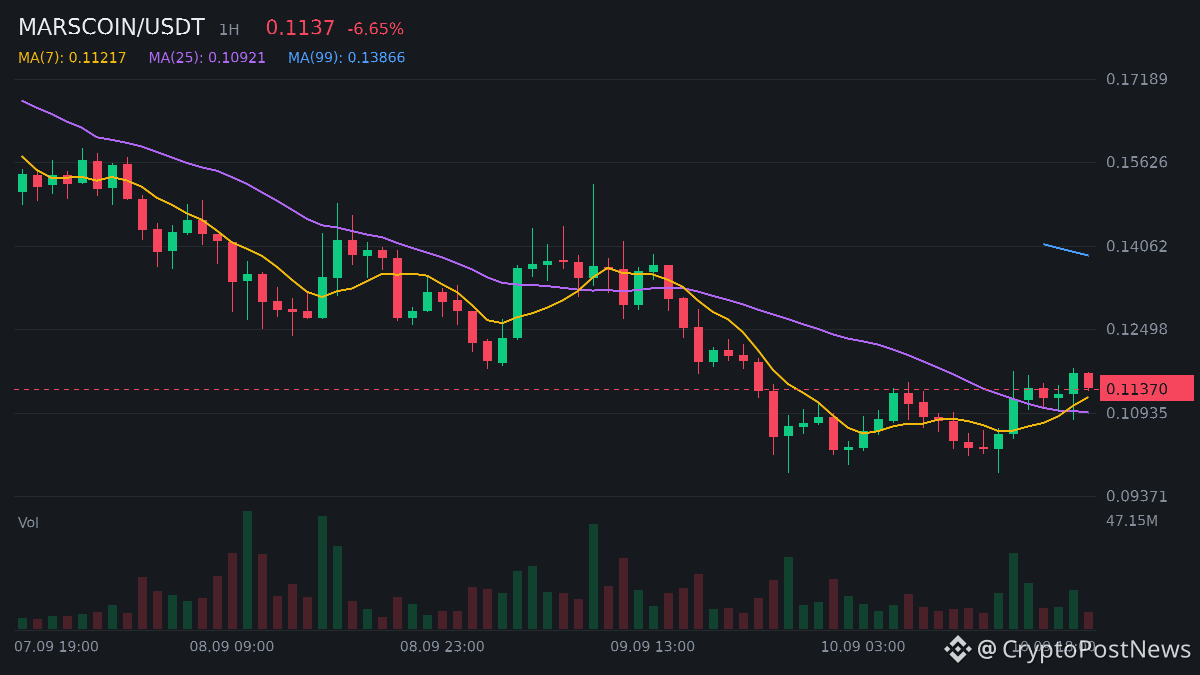Image resolution: width=1200 pixels, height=675 pixels.
Task: Select the 08.09 09:00 time axis marker
Action: click(232, 647)
